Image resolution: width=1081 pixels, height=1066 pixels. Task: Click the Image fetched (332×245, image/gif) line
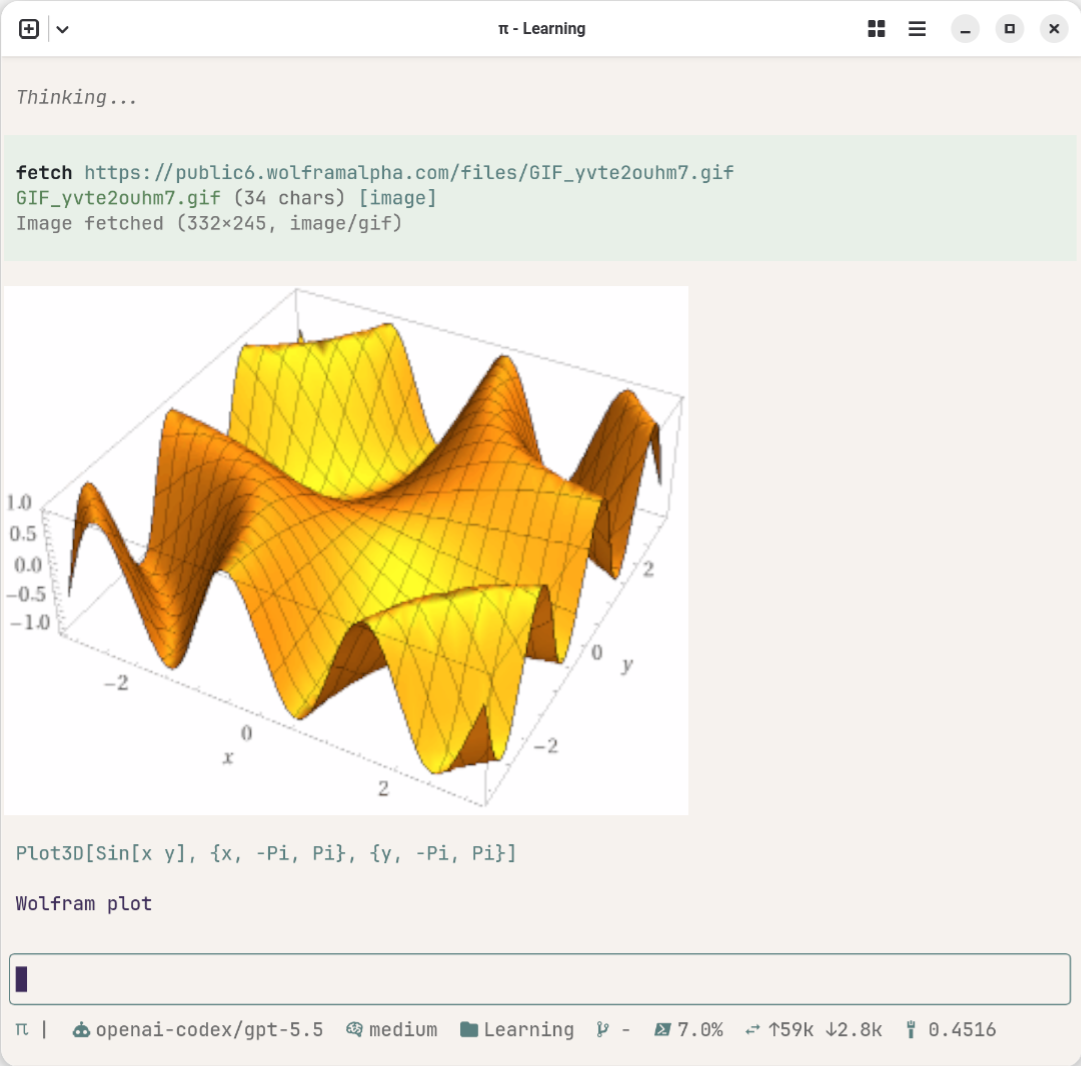[x=209, y=223]
